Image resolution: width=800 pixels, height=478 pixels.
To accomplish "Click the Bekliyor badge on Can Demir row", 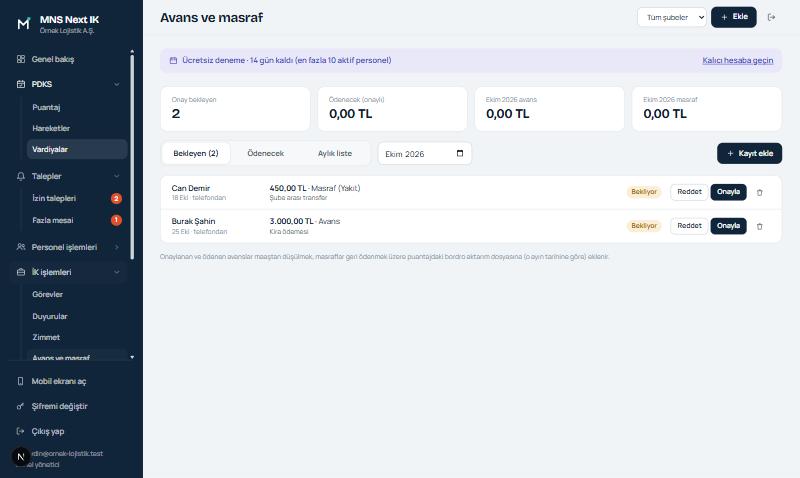I will pos(644,192).
